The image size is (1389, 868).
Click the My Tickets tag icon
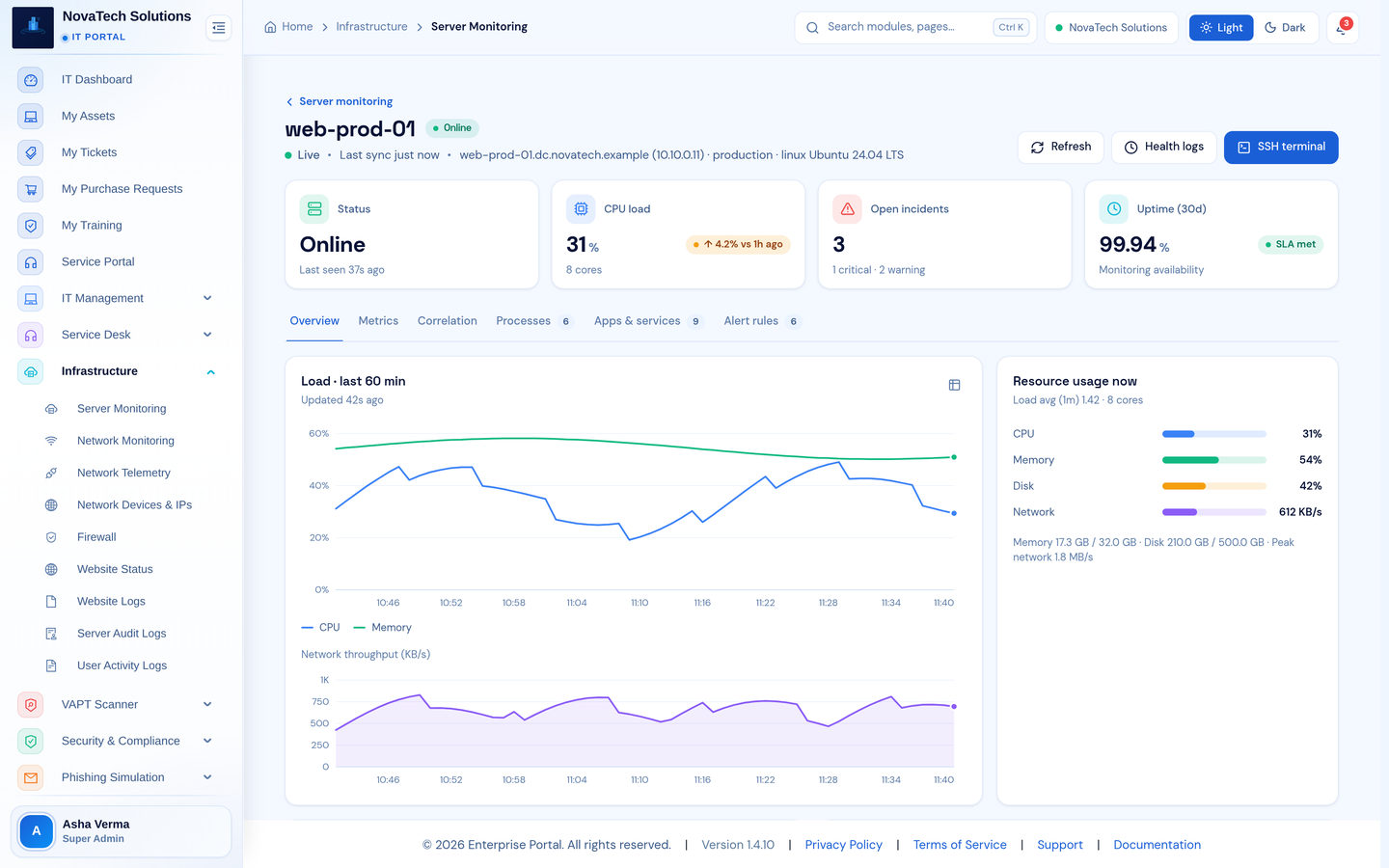31,153
